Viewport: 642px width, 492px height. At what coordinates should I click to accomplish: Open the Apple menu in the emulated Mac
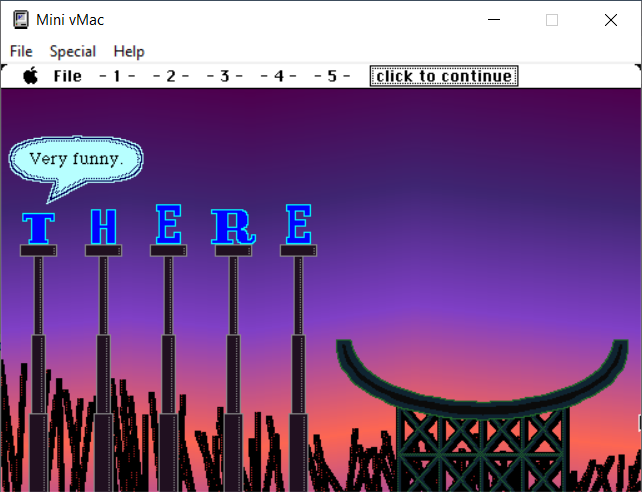coord(31,76)
